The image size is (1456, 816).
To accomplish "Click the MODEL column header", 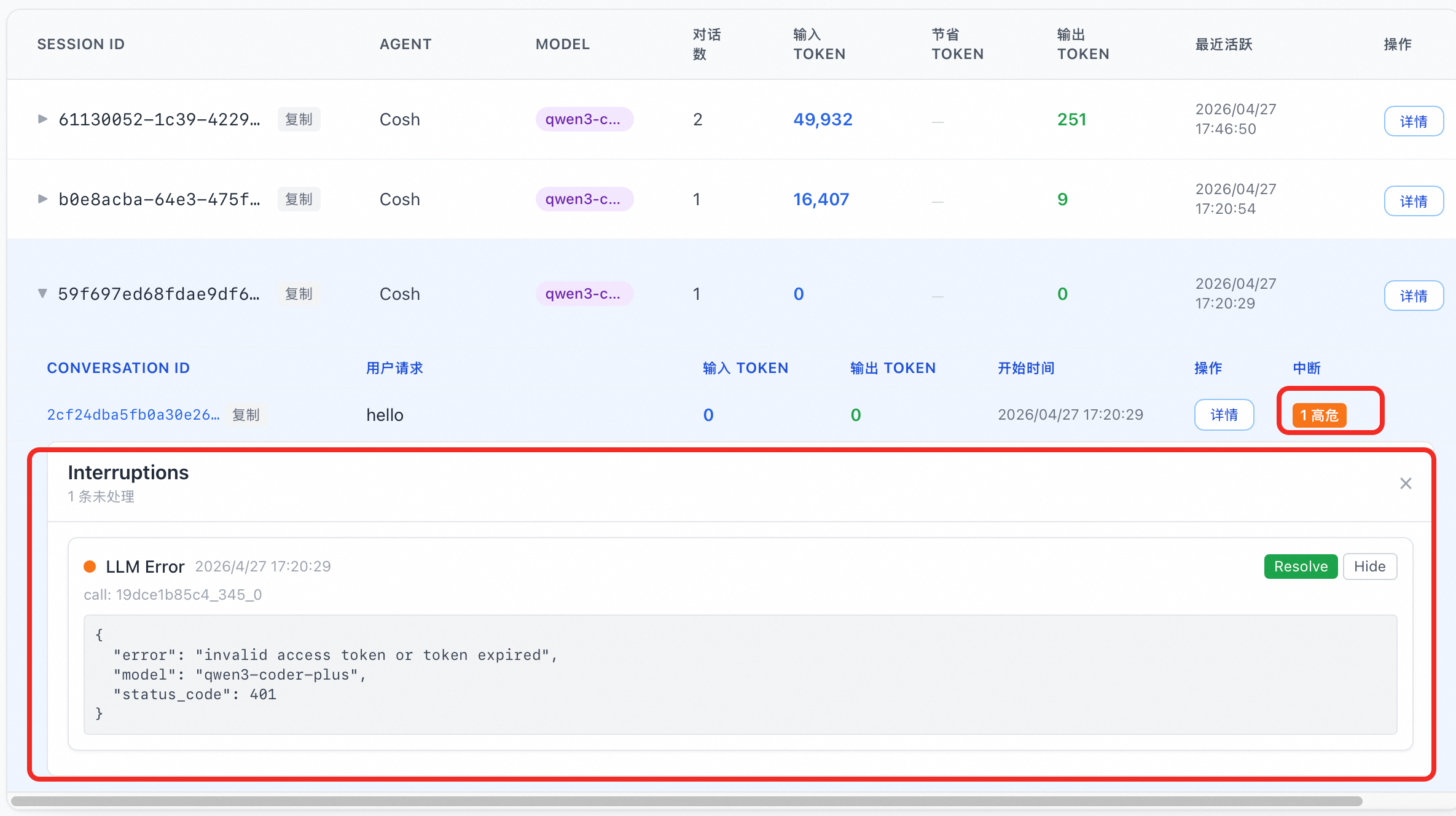I will pyautogui.click(x=563, y=44).
